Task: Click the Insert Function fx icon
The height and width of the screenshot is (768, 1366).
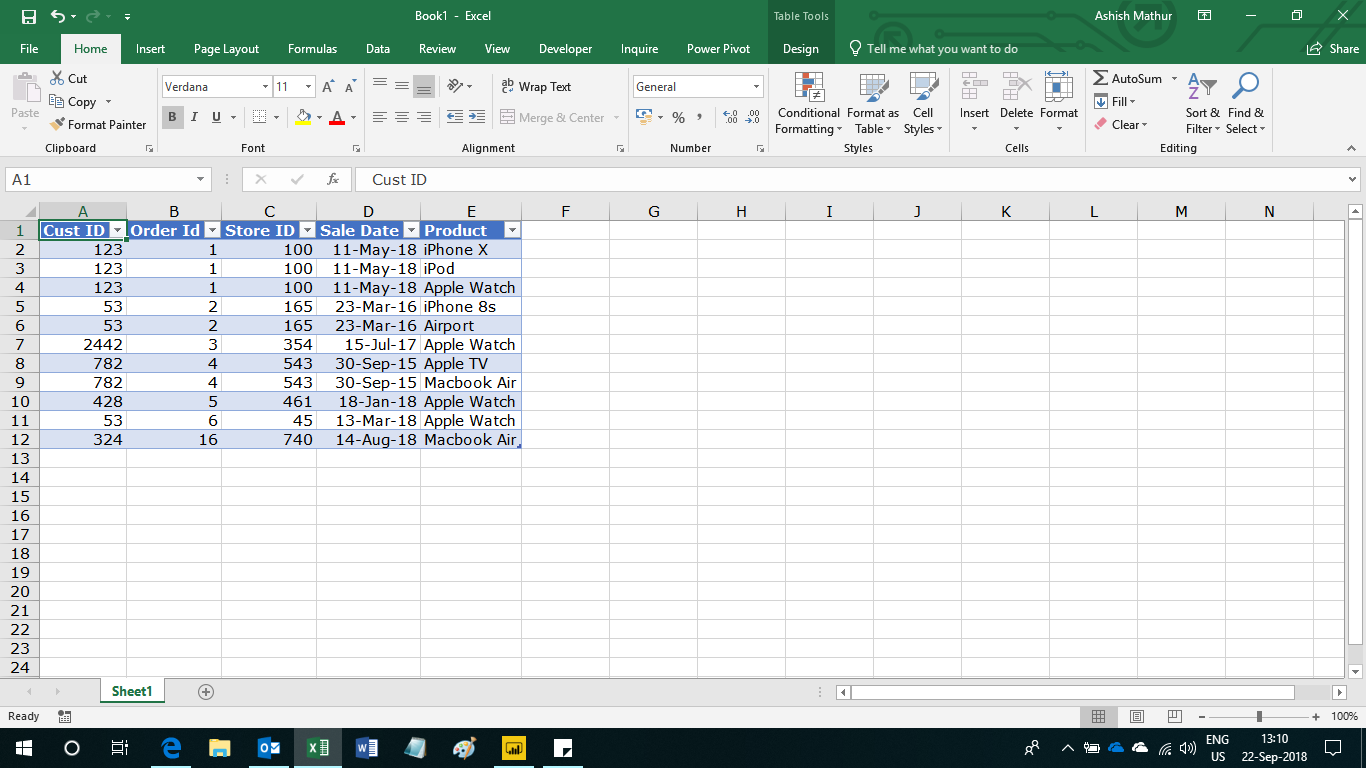Action: [333, 179]
